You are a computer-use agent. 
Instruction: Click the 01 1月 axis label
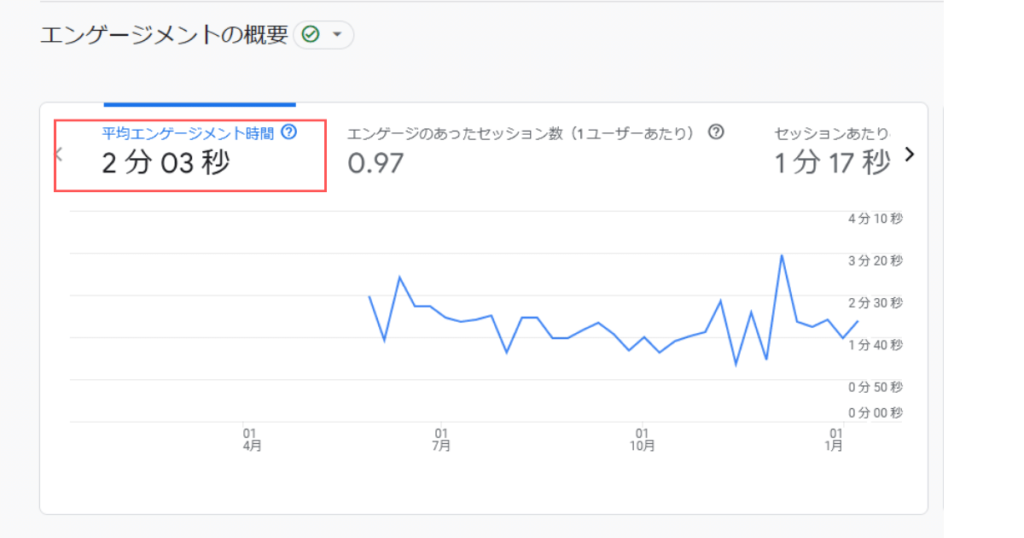click(834, 440)
